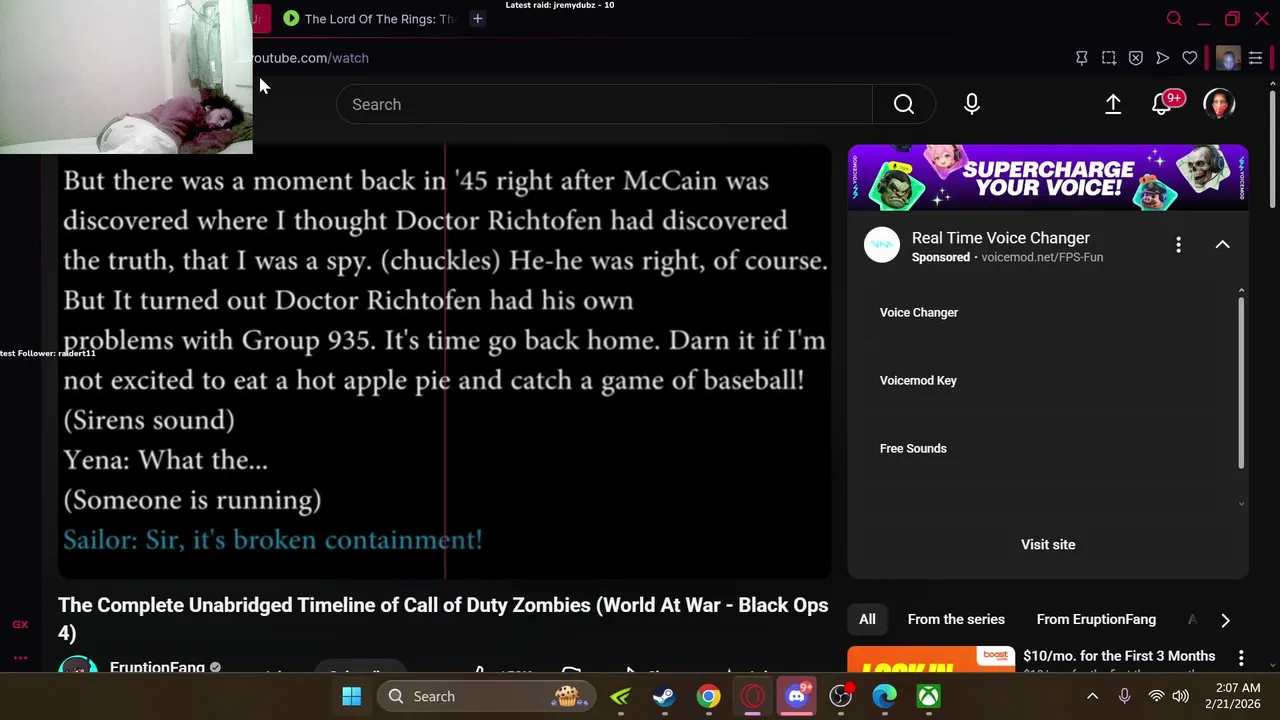Image resolution: width=1280 pixels, height=720 pixels.
Task: Click the taskbar microphone tray icon
Action: (x=1125, y=696)
